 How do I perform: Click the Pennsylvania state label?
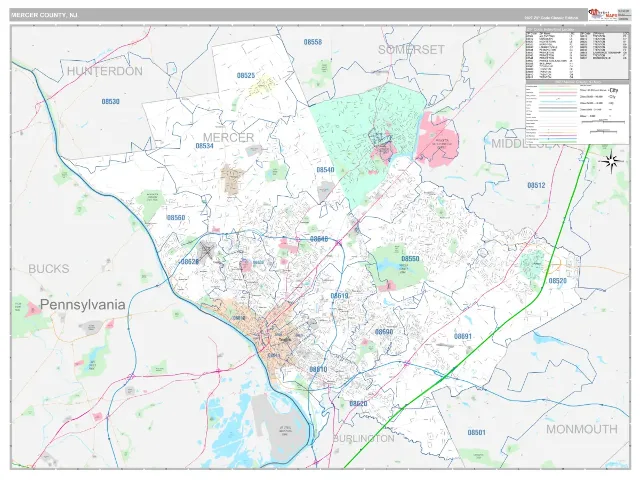(x=82, y=304)
